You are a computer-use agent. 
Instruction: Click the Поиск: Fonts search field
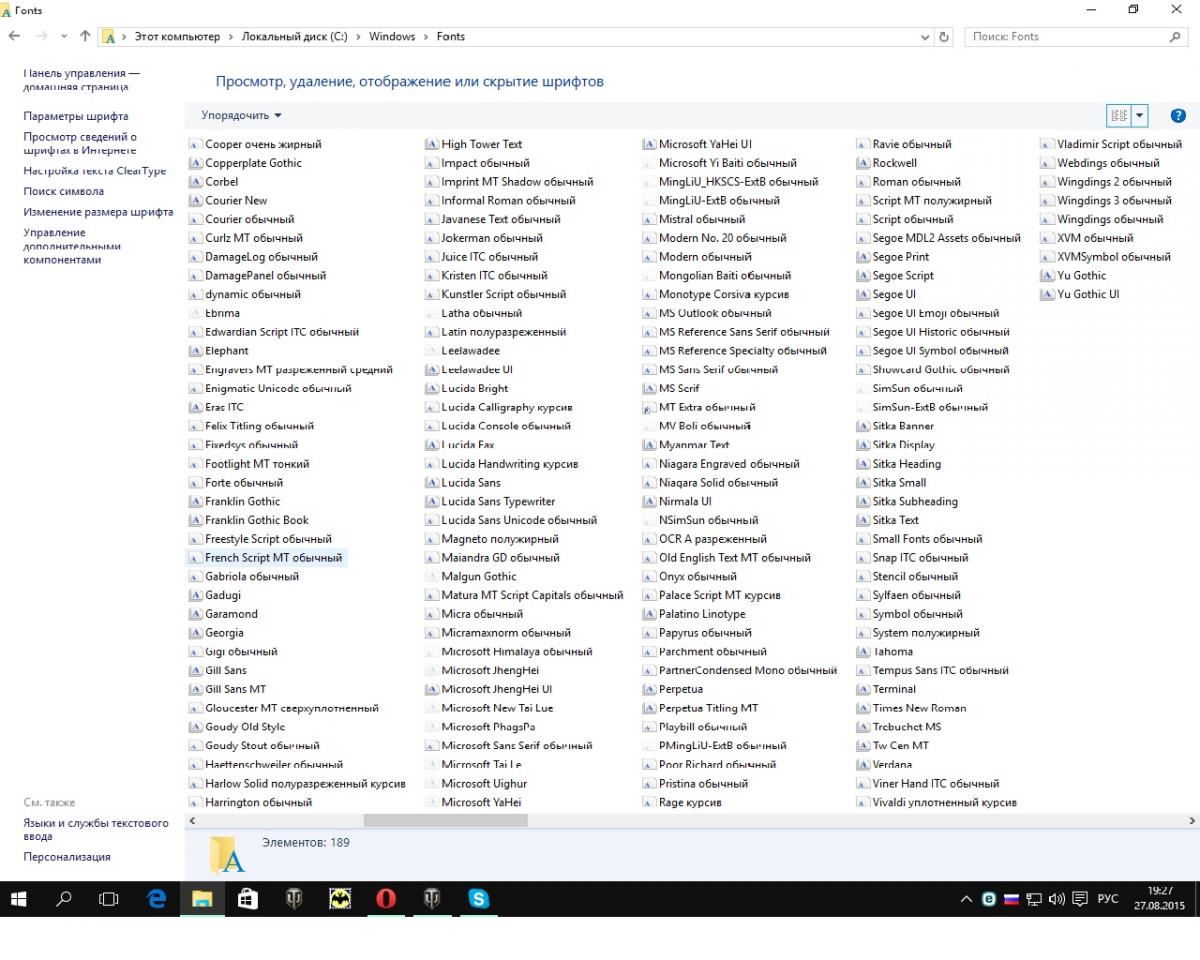point(1076,37)
